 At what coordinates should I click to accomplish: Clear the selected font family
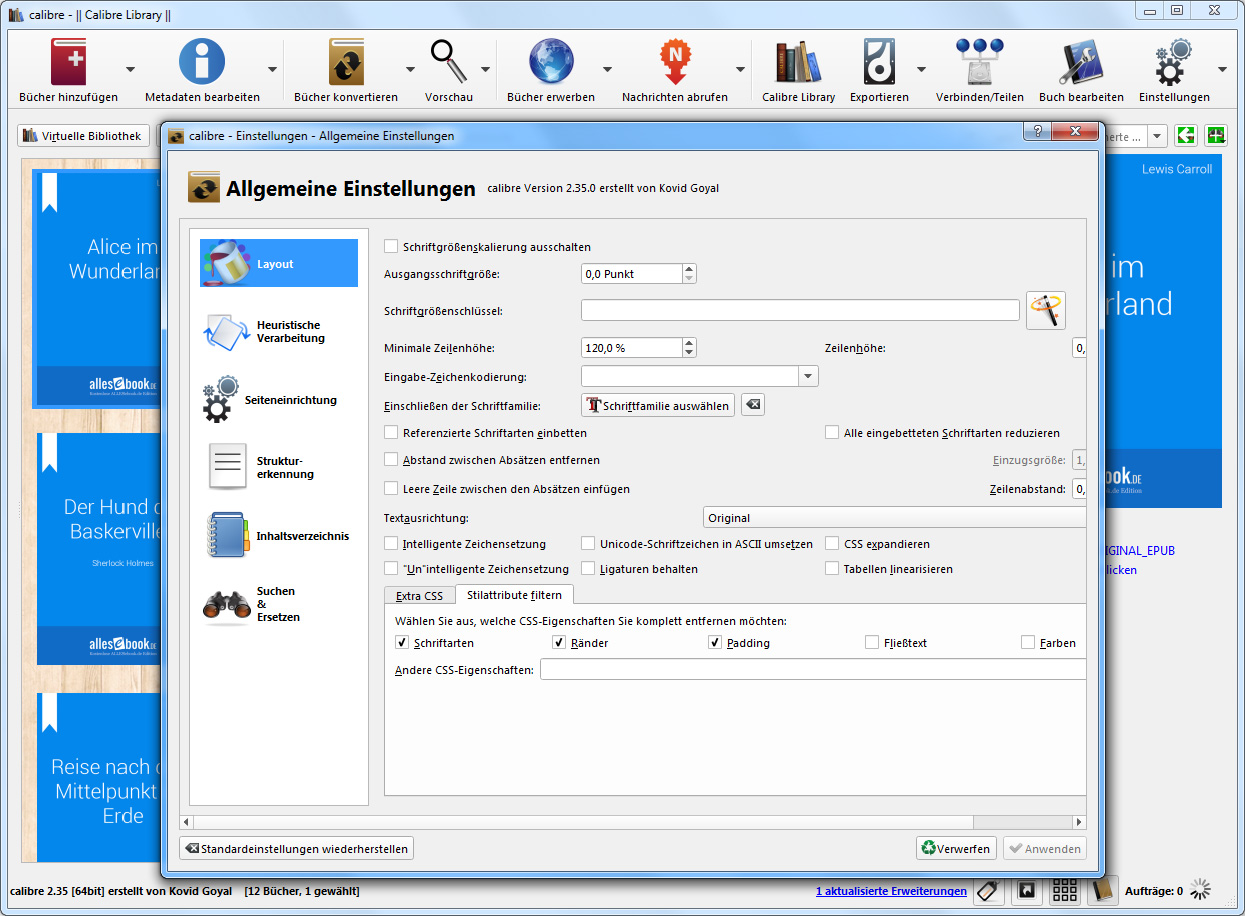tap(754, 405)
